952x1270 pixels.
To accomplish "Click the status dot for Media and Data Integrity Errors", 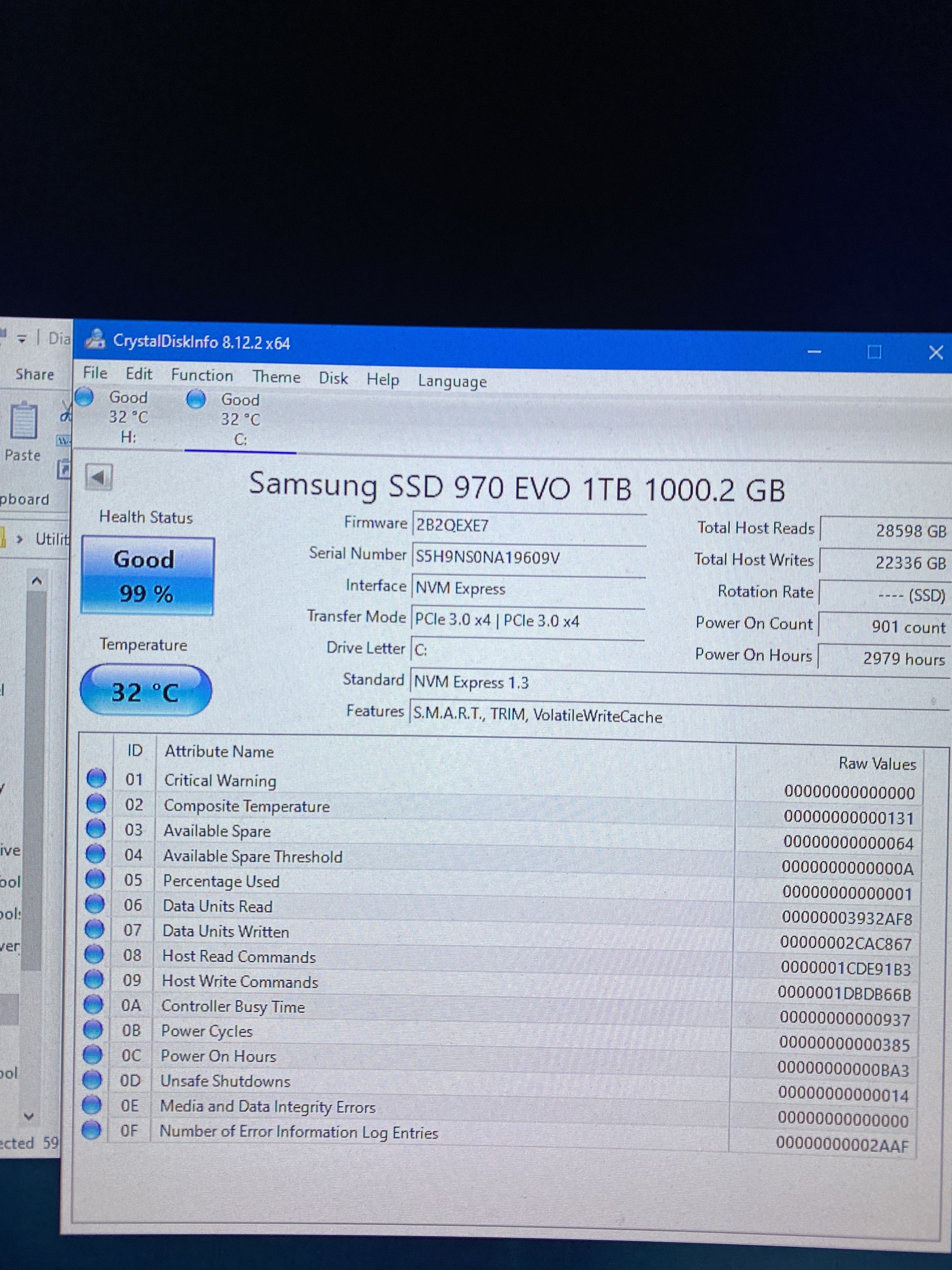I will [x=92, y=1105].
